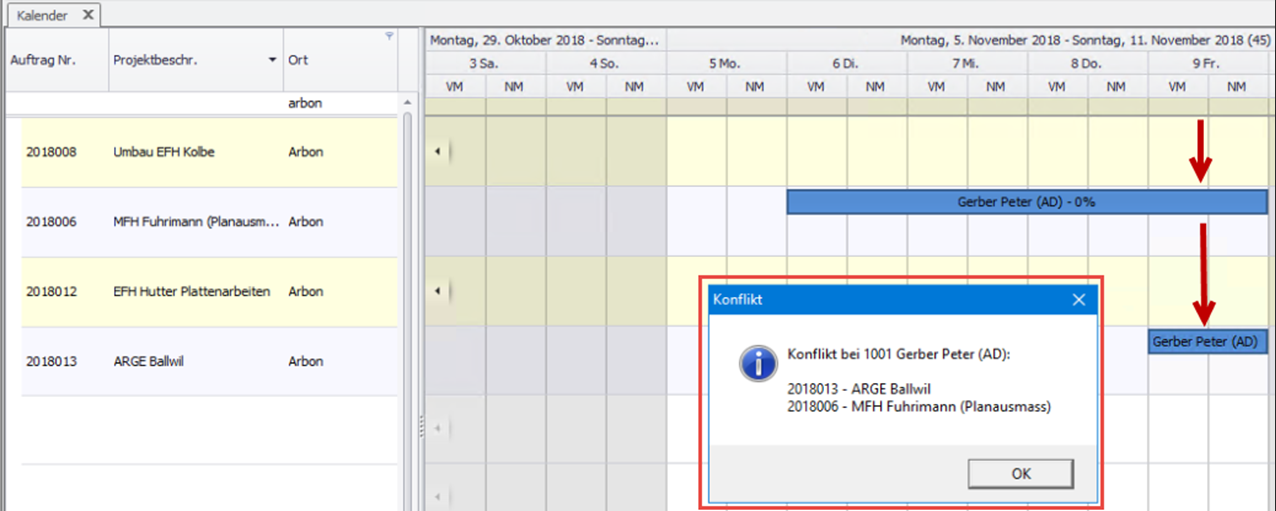The width and height of the screenshot is (1276, 511).
Task: Click the '4 So.' day header
Action: tap(606, 63)
